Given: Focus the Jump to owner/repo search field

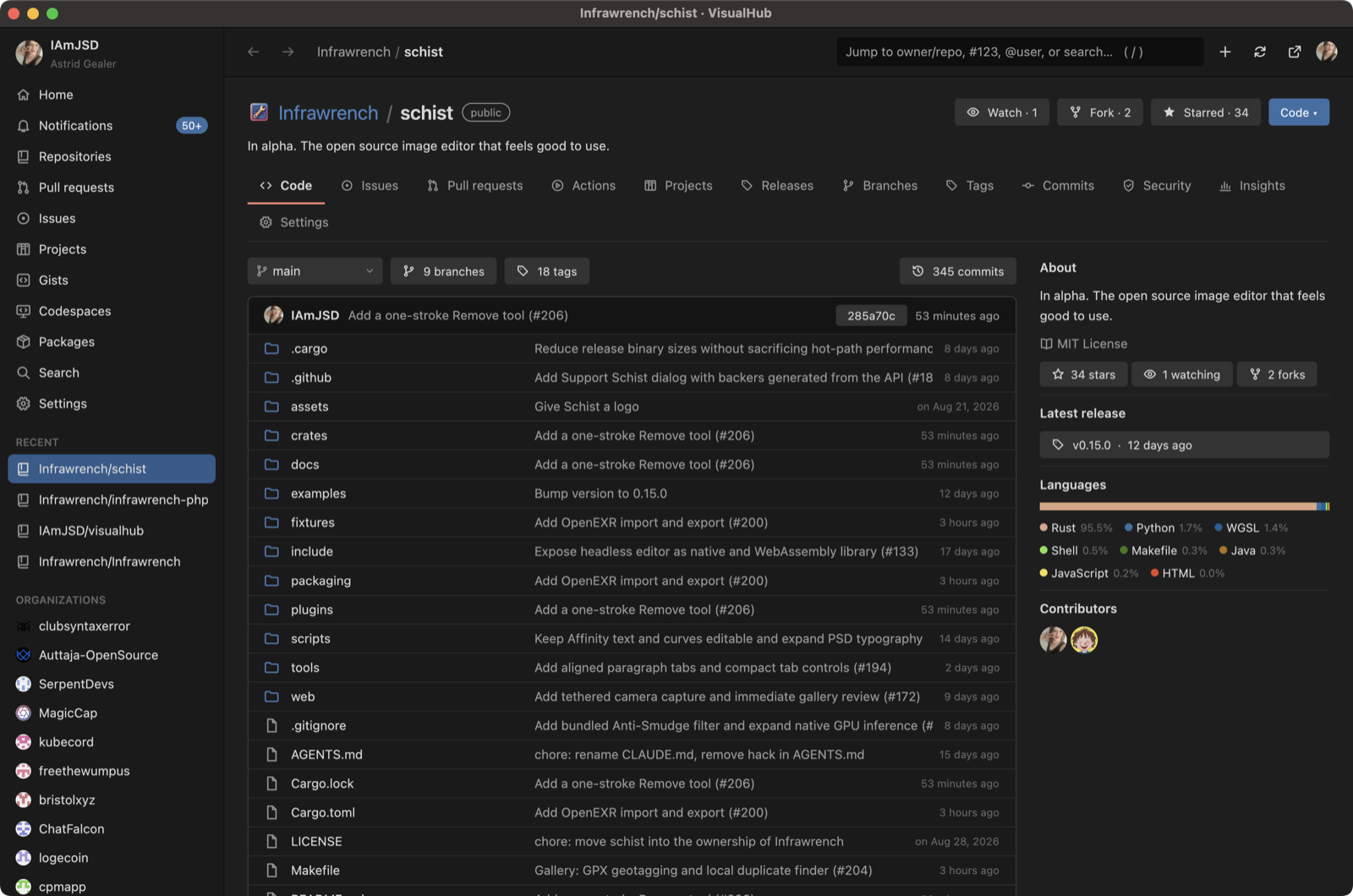Looking at the screenshot, I should click(1020, 52).
